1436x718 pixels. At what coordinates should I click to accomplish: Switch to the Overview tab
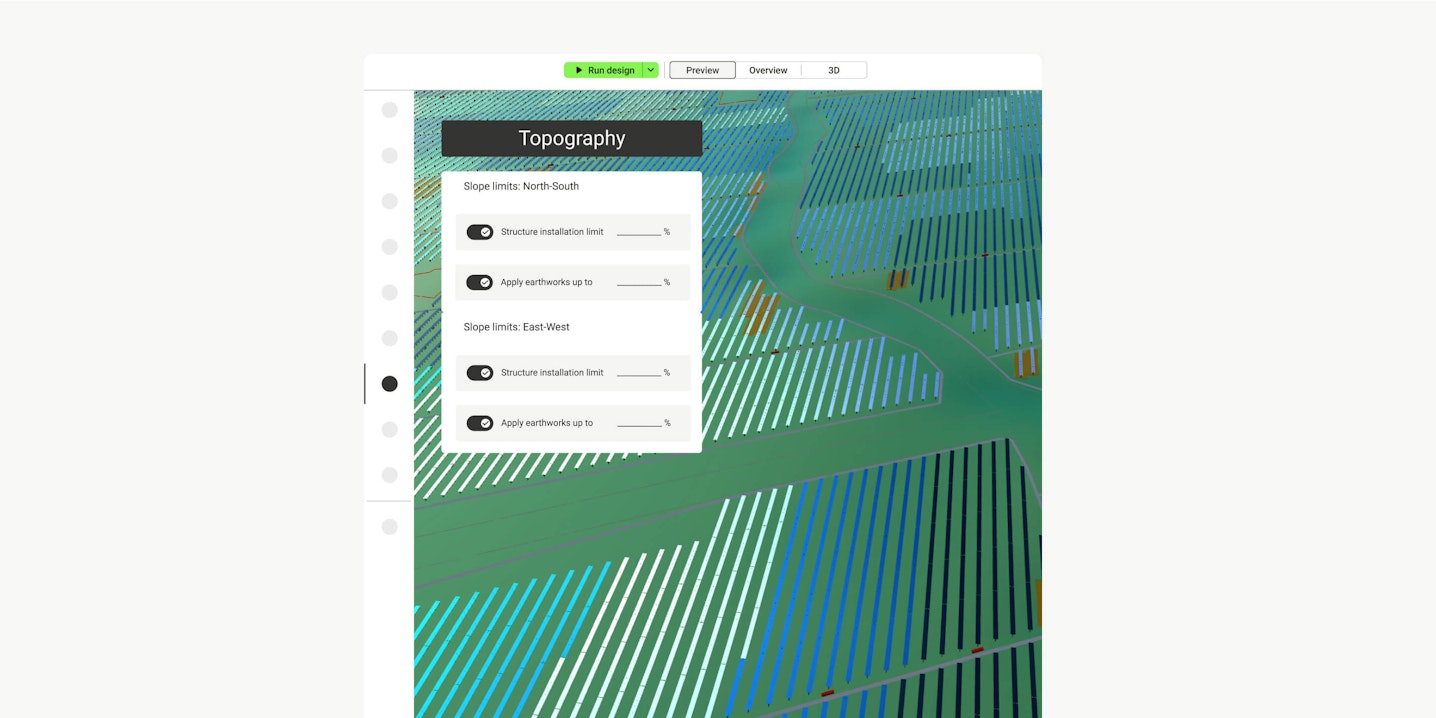[x=768, y=70]
